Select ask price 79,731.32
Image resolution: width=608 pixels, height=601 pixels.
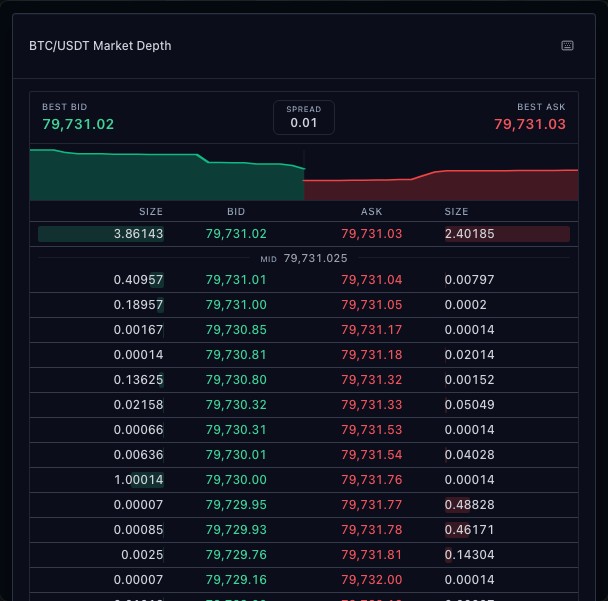tap(371, 380)
